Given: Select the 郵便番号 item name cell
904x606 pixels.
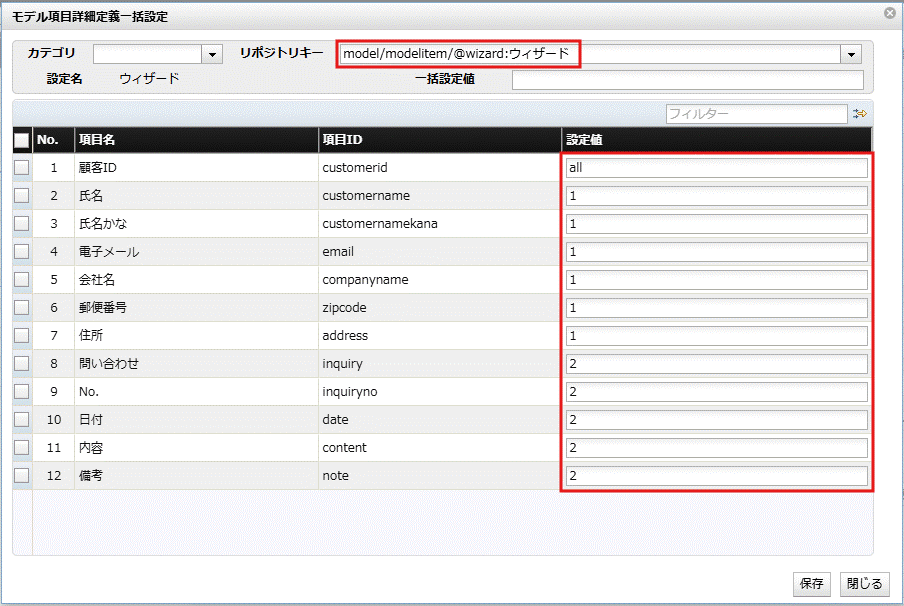Looking at the screenshot, I should click(196, 307).
